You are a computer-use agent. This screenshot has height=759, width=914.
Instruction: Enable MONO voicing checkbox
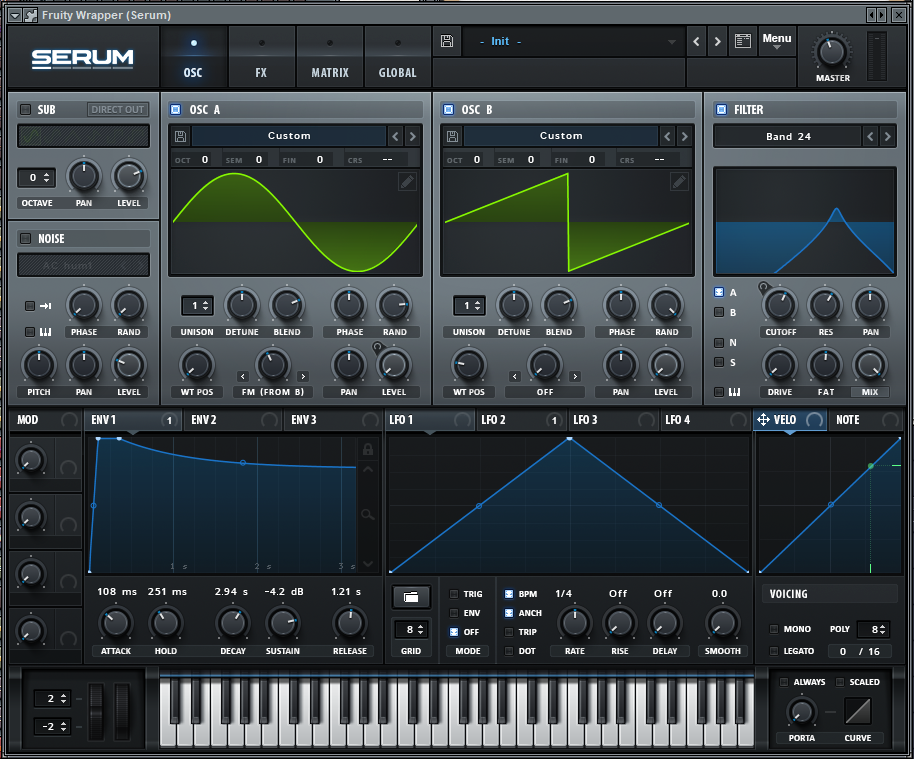point(774,629)
